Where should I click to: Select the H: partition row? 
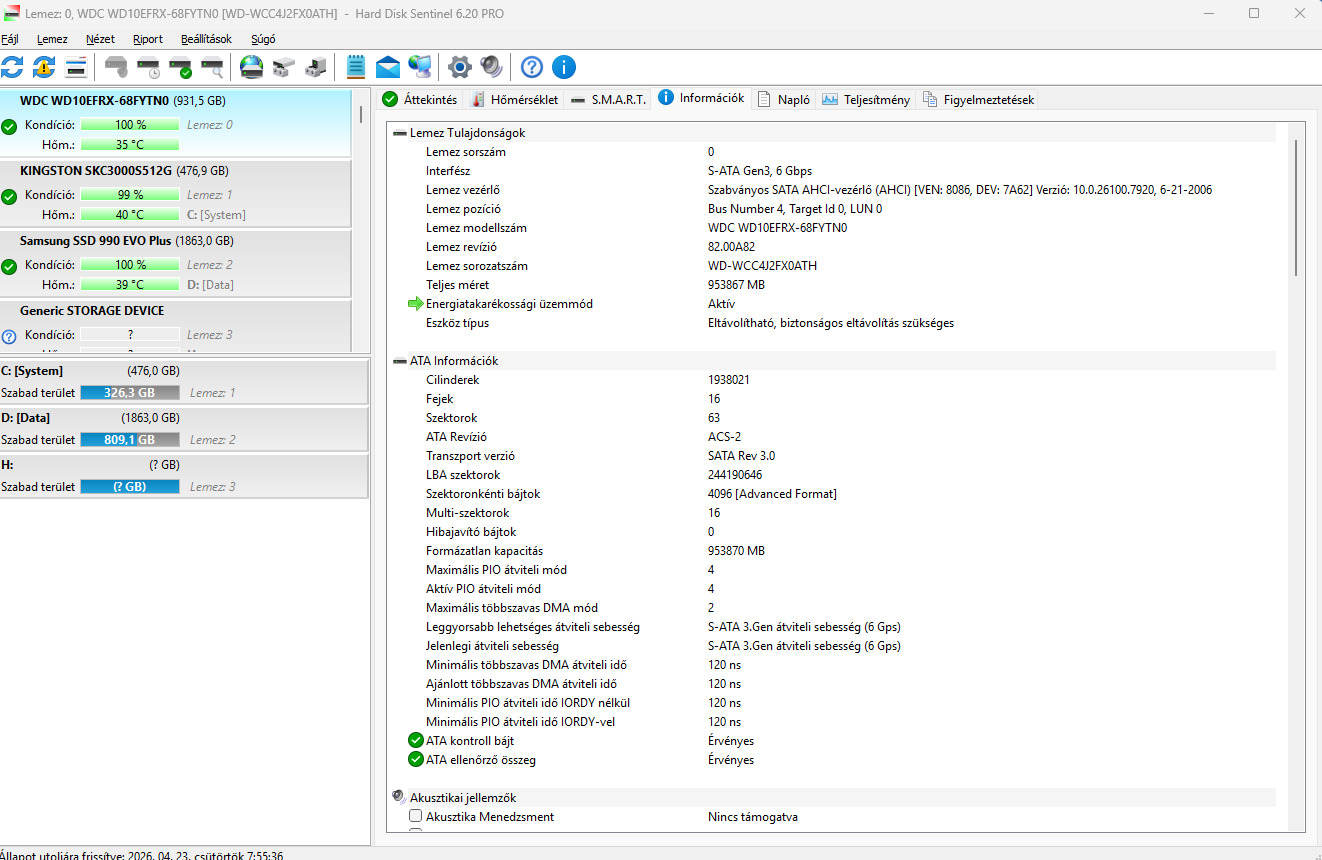(x=184, y=476)
